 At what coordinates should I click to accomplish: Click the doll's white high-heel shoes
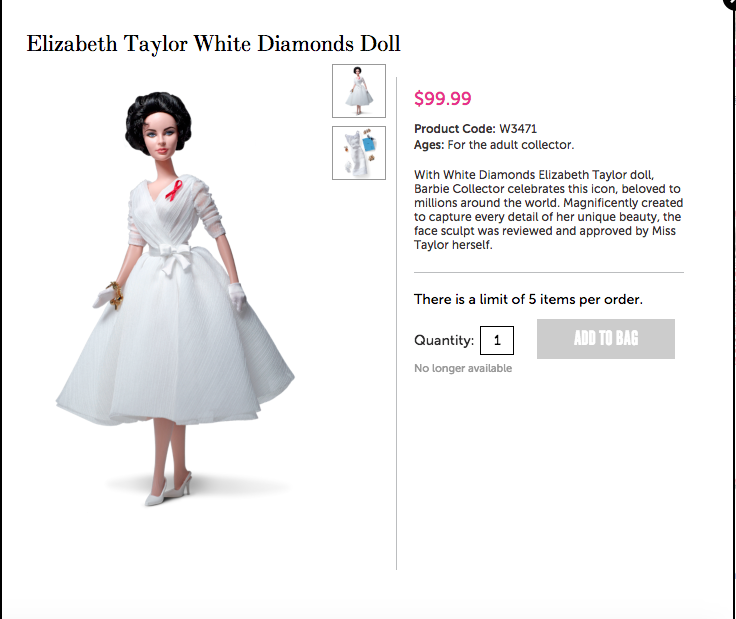[169, 490]
